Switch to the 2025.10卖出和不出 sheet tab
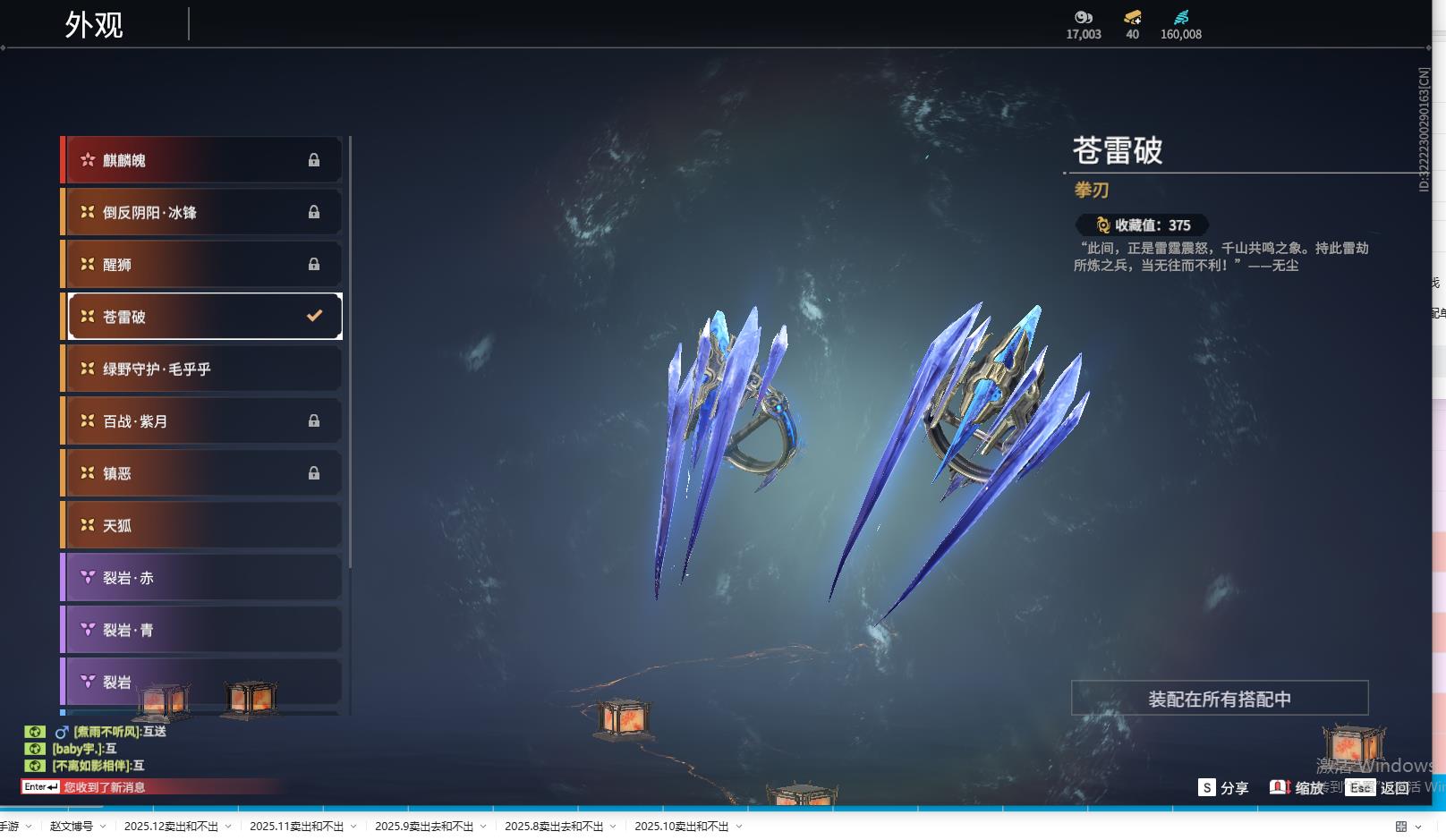Screen dimensions: 1446x840 (682, 827)
